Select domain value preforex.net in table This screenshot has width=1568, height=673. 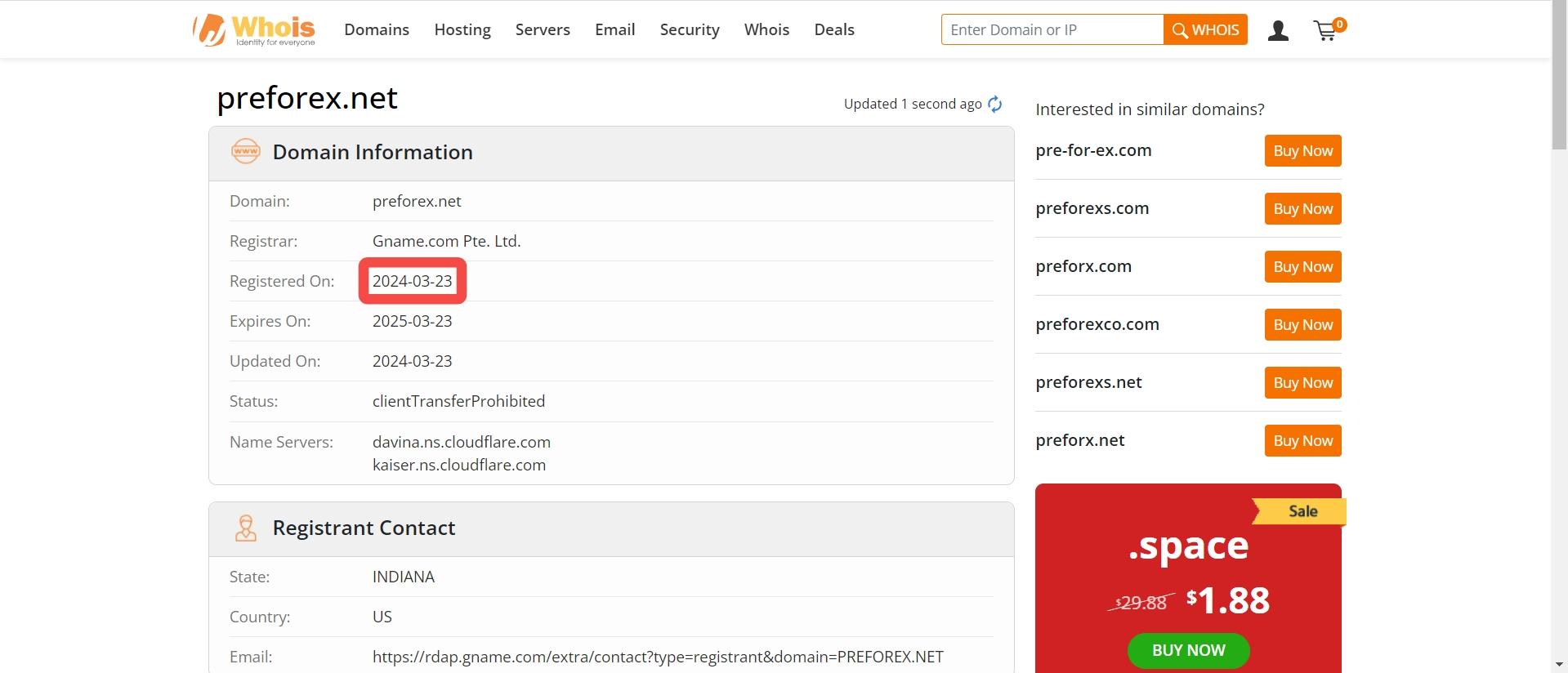[417, 201]
